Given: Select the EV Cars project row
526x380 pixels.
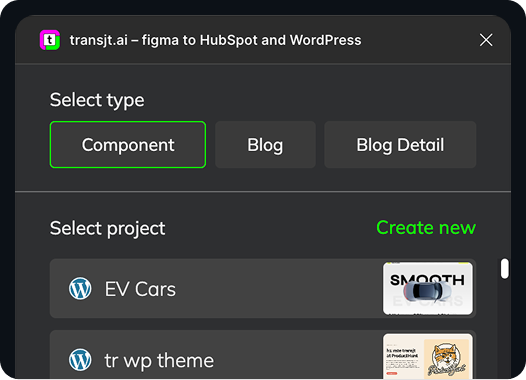Looking at the screenshot, I should [x=263, y=288].
